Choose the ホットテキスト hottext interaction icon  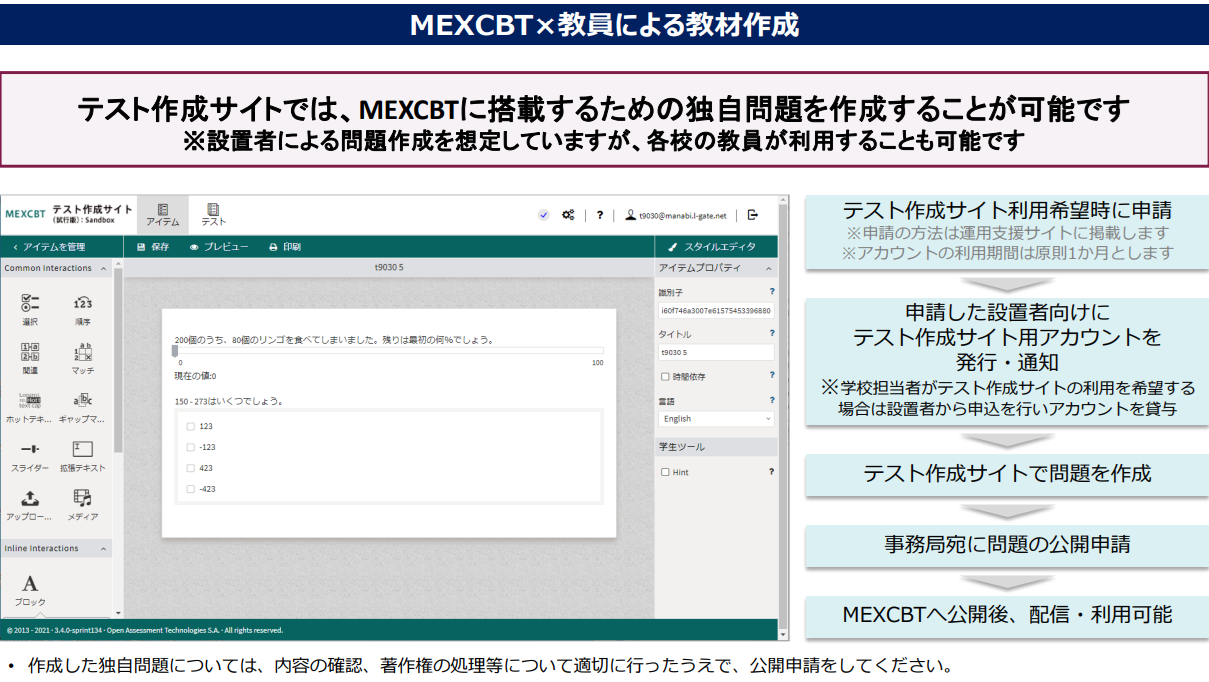pyautogui.click(x=30, y=400)
